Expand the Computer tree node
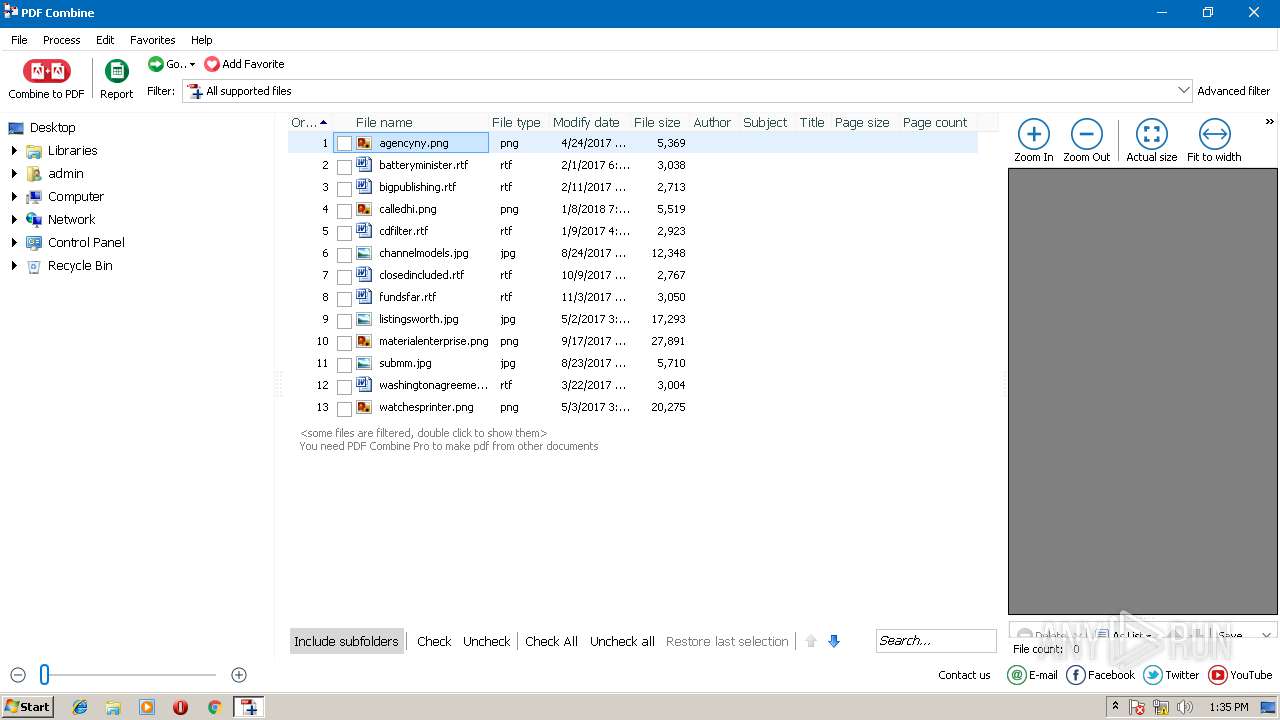1280x720 pixels. point(14,197)
